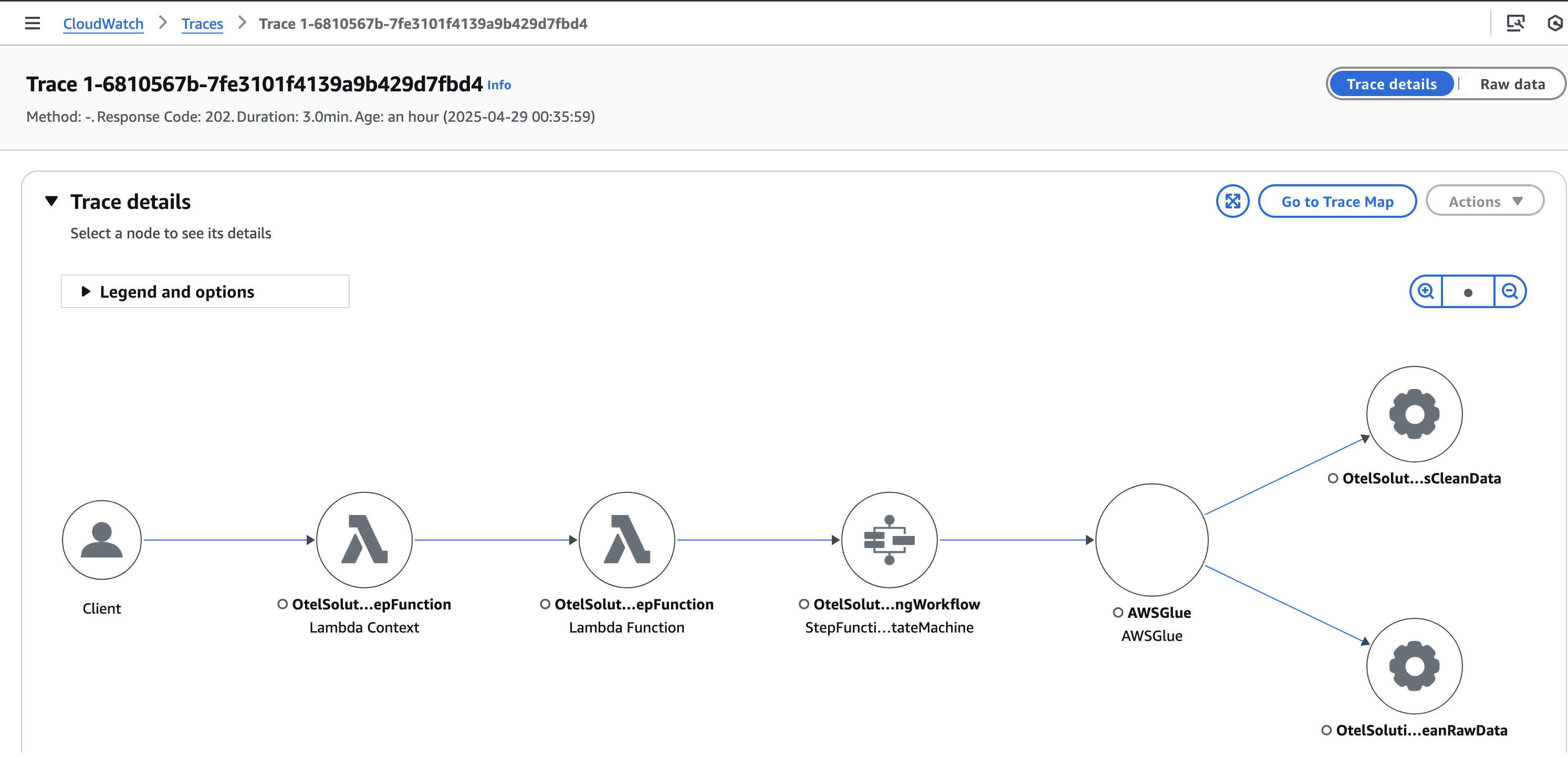
Task: Click the first OtelSolut...epFunction Lambda node
Action: tap(364, 540)
